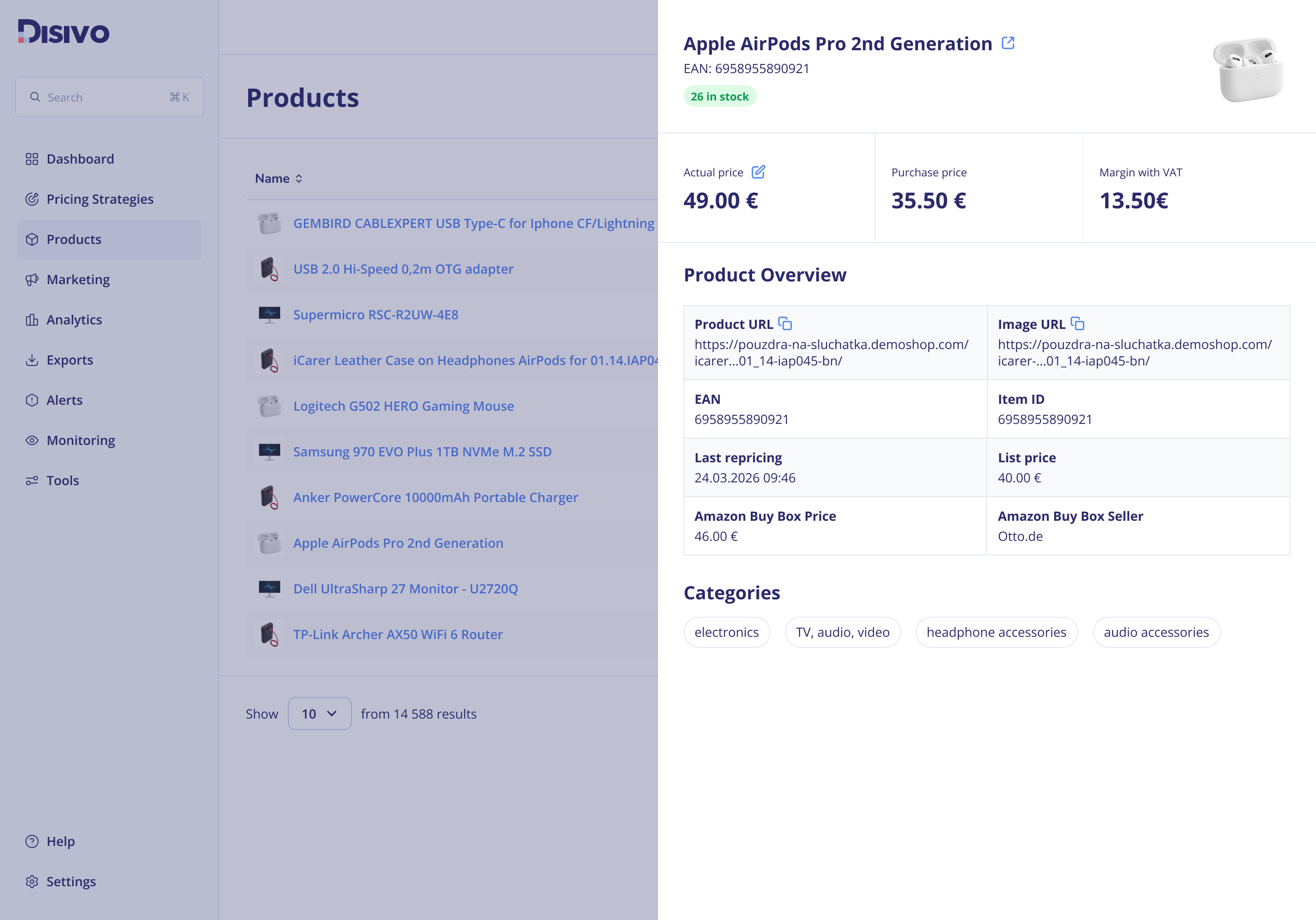Click the Image URL link text

pos(1135,352)
